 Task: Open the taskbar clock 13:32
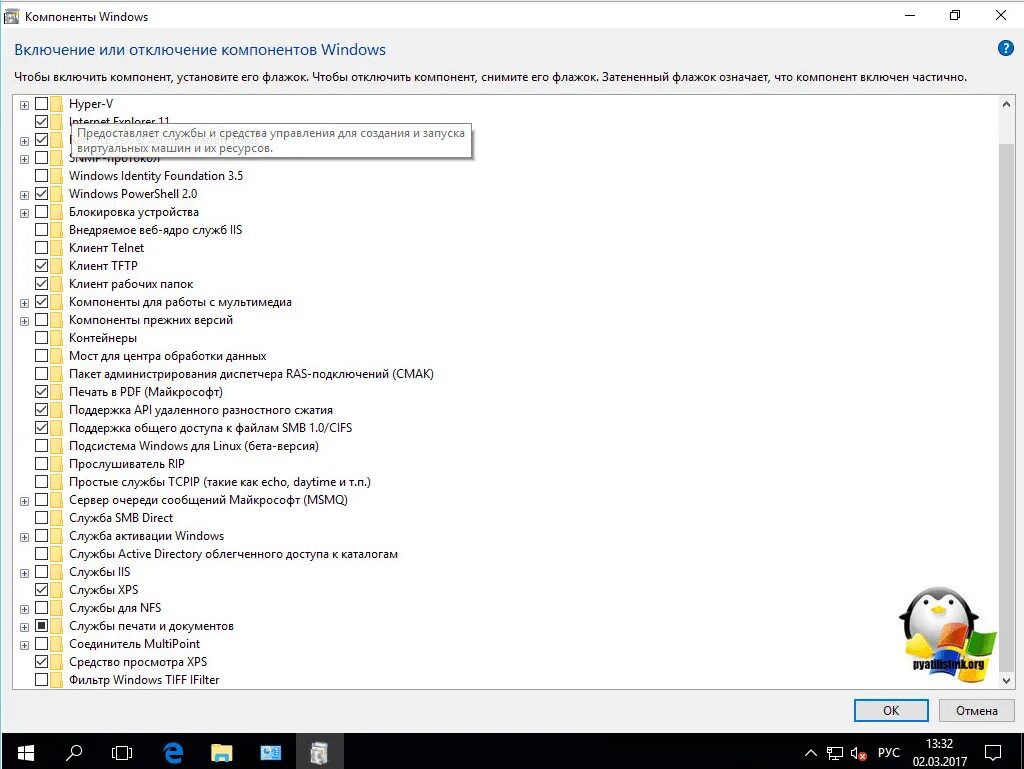click(940, 753)
